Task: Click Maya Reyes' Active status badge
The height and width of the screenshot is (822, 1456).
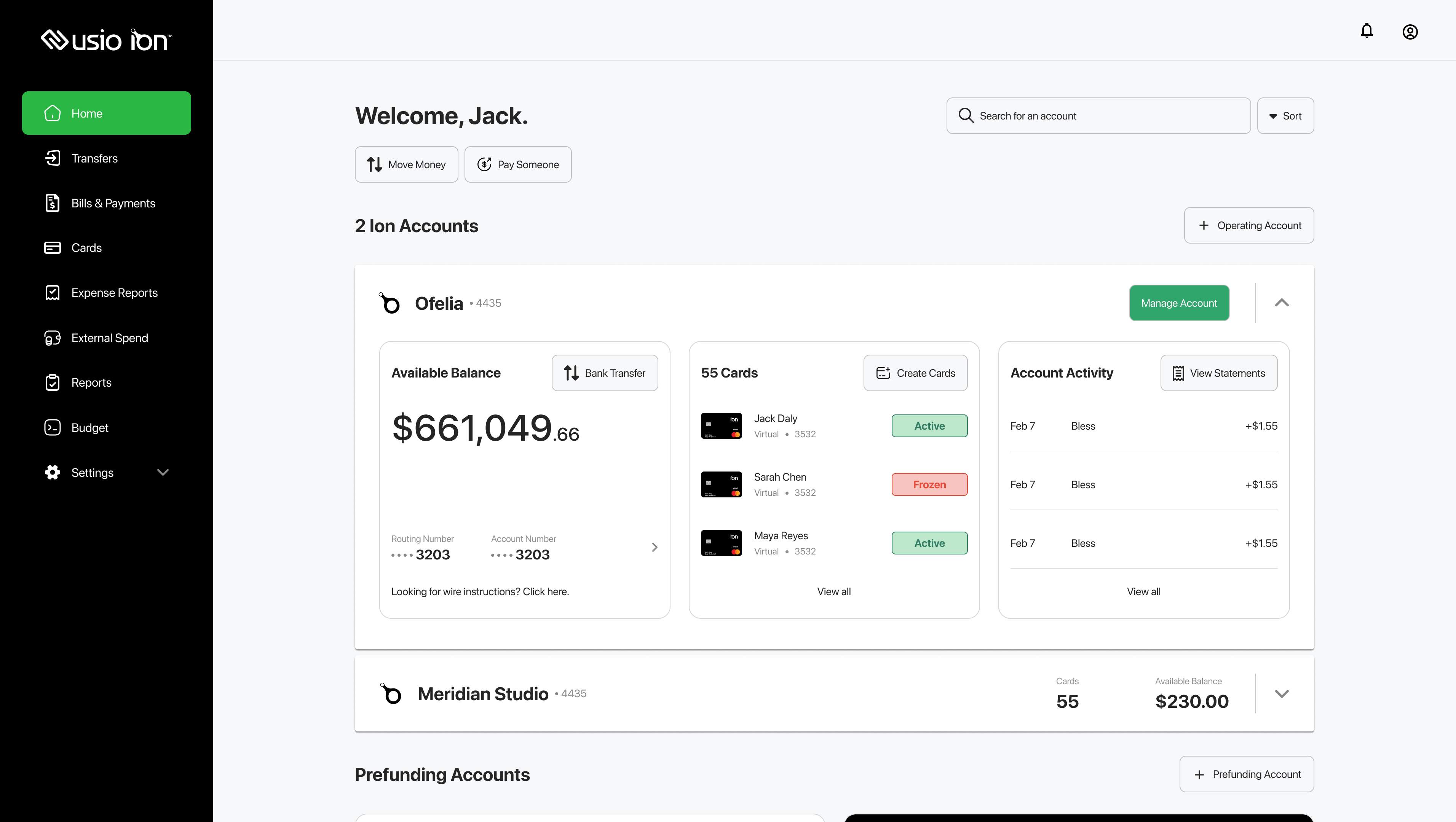Action: pos(929,543)
